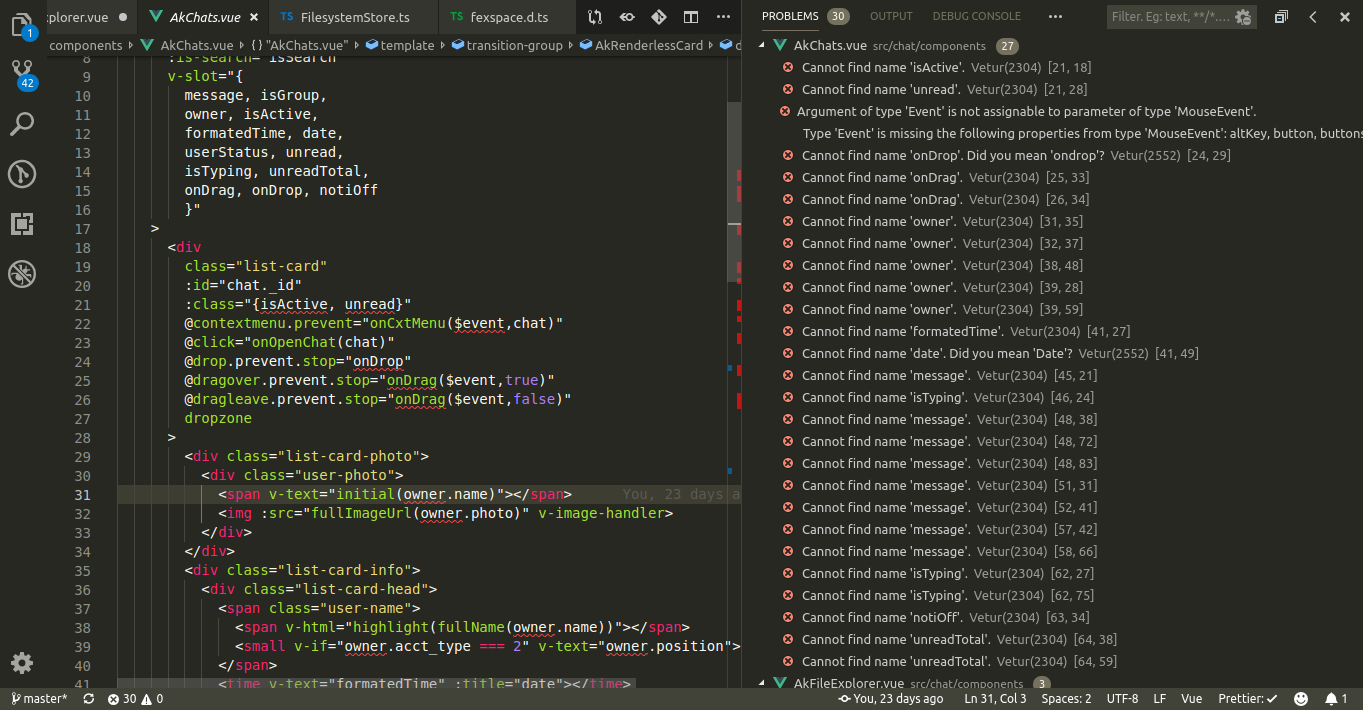1363x710 pixels.
Task: Click the compare changes icon in editor toolbar
Action: click(x=595, y=17)
